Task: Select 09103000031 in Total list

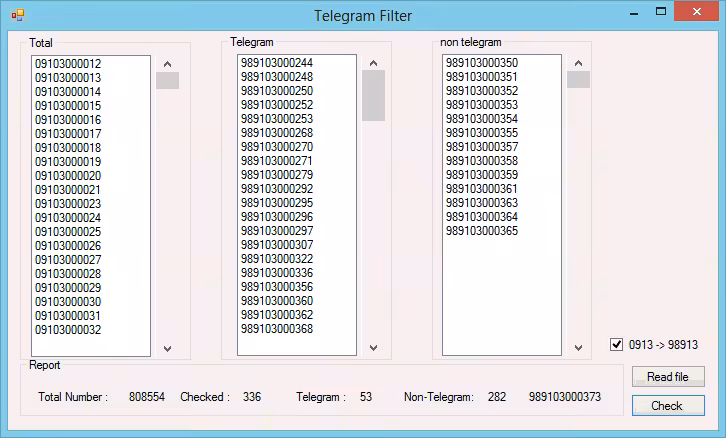Action: click(68, 315)
